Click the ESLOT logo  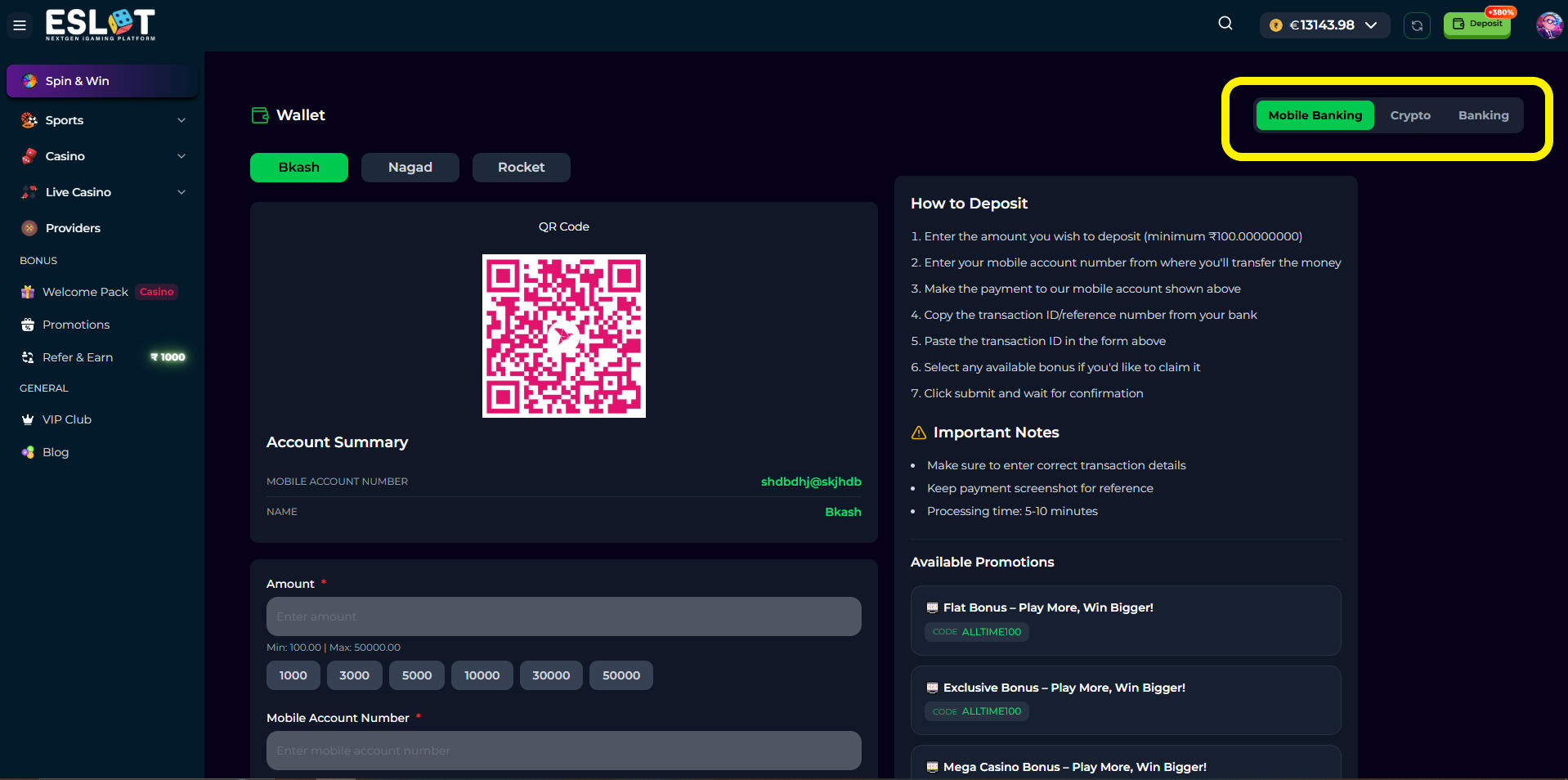101,25
